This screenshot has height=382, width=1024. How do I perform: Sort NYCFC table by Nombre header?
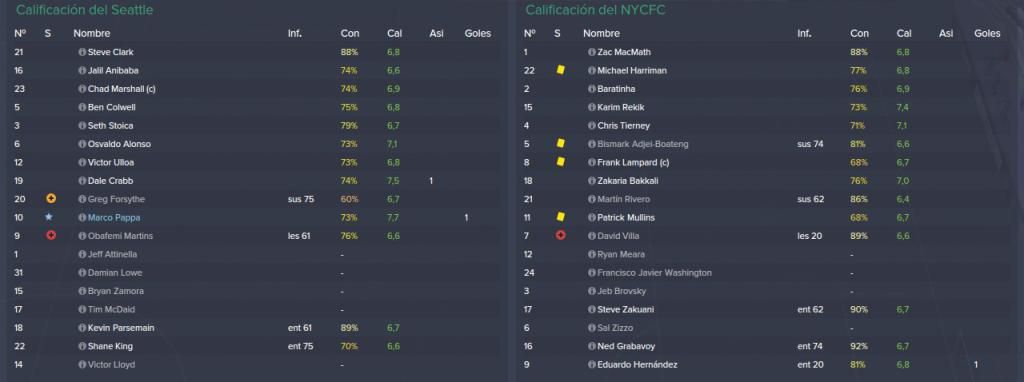[x=601, y=33]
